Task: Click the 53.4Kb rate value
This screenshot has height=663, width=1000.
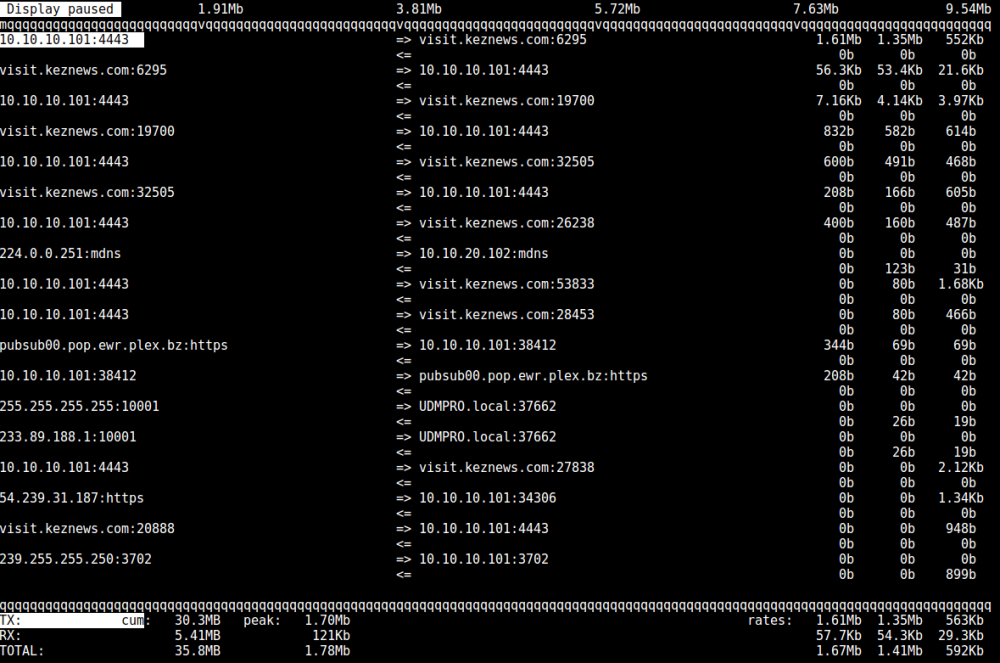Action: coord(899,70)
